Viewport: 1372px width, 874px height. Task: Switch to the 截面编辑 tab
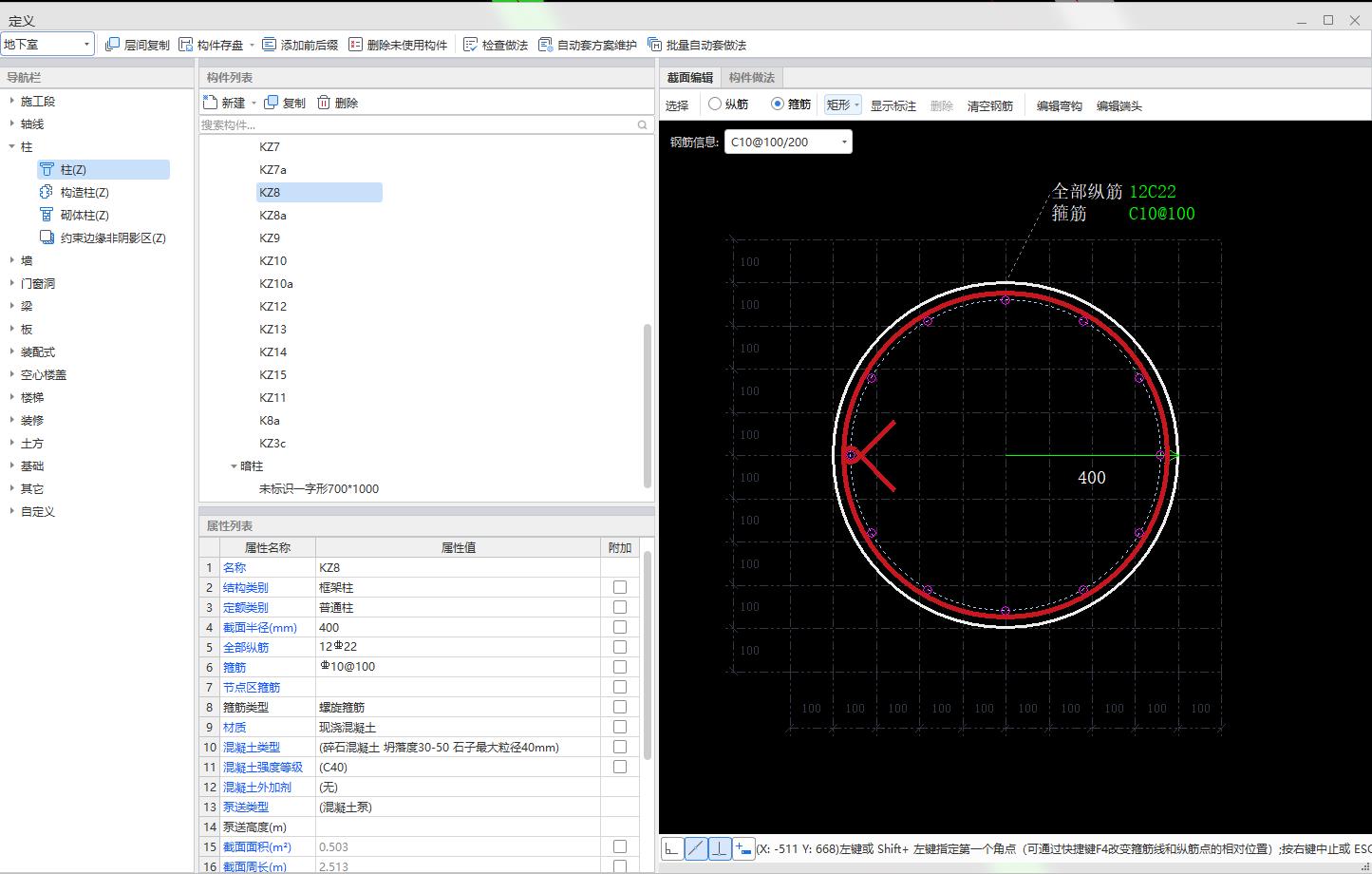tap(689, 78)
